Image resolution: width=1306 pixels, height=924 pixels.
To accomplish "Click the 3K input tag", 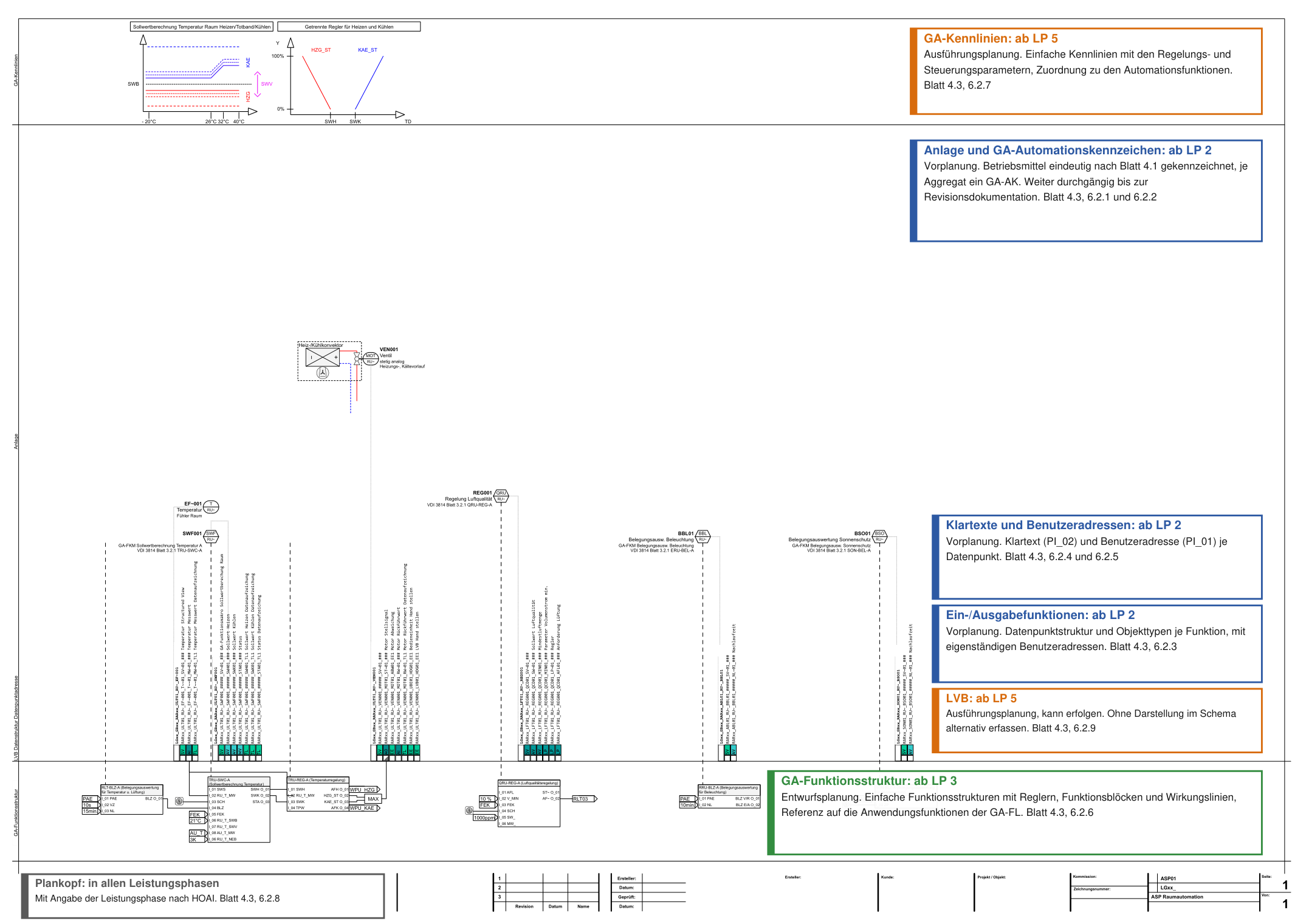I will [198, 840].
